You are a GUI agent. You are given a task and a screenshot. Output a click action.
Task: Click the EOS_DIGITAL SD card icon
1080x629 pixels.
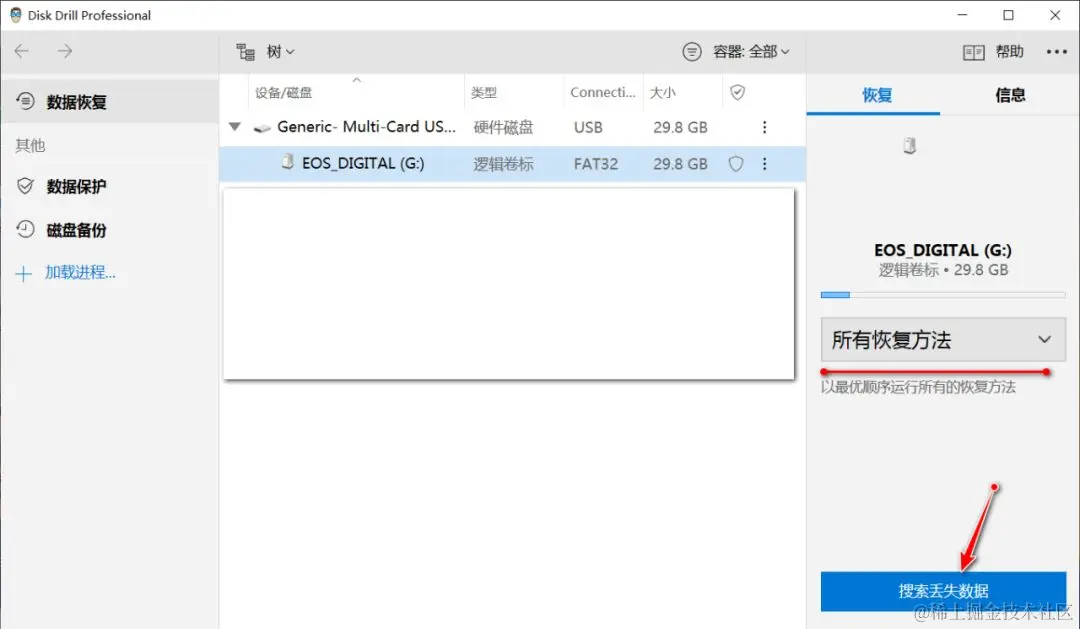288,162
